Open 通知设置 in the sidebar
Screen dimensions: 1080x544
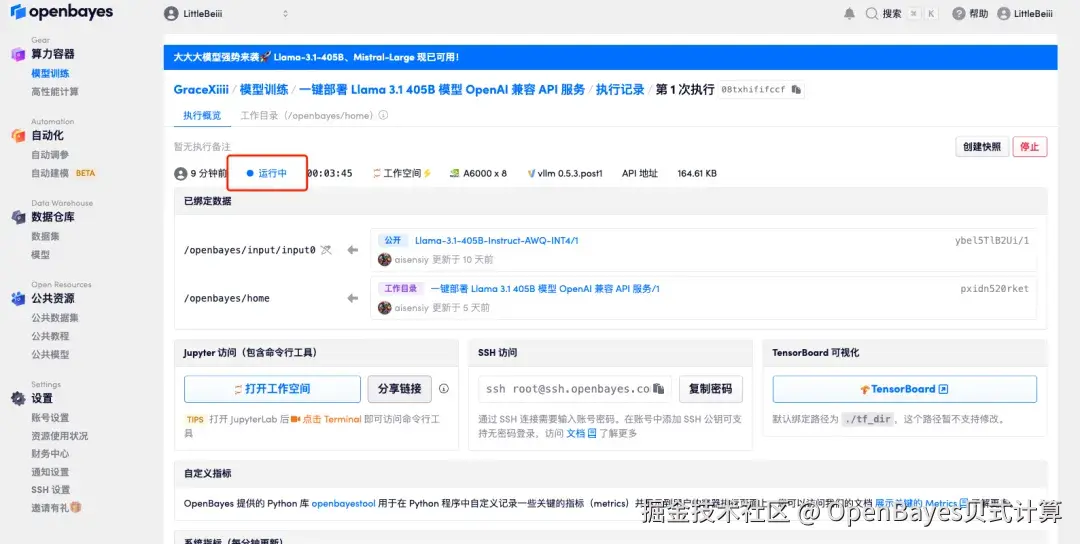[50, 472]
